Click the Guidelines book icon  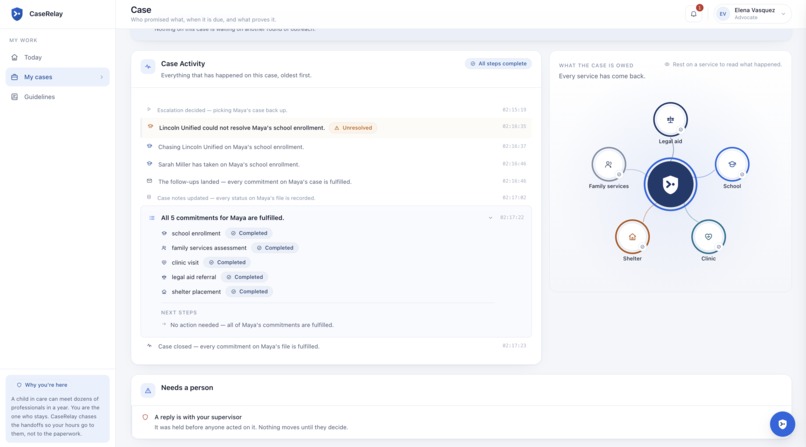click(14, 97)
